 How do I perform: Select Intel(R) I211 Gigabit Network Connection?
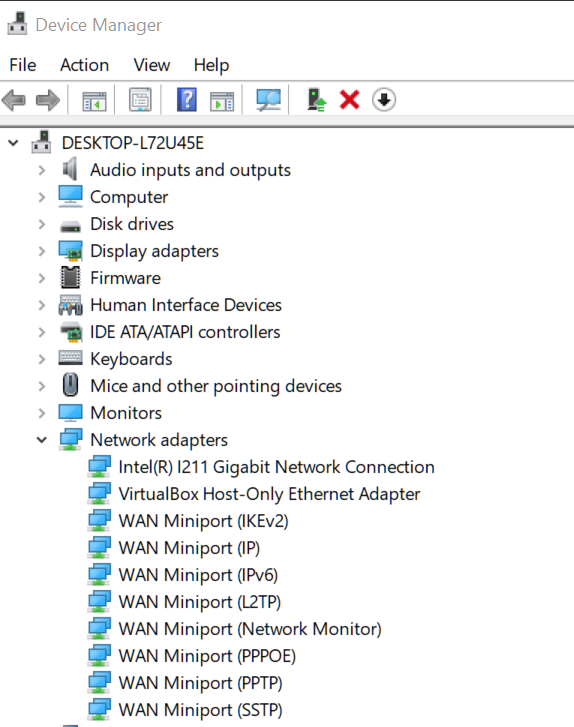click(276, 467)
